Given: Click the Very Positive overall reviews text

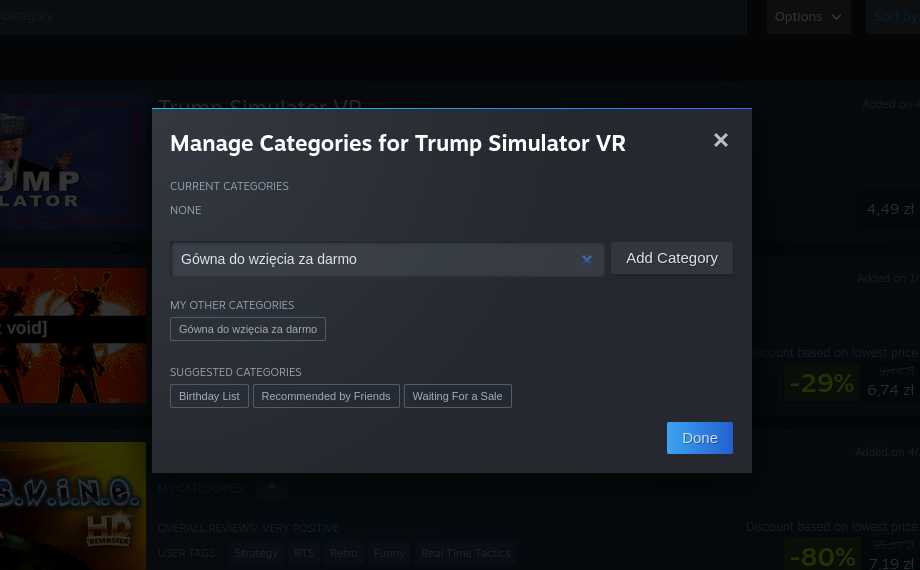Looking at the screenshot, I should point(300,528).
